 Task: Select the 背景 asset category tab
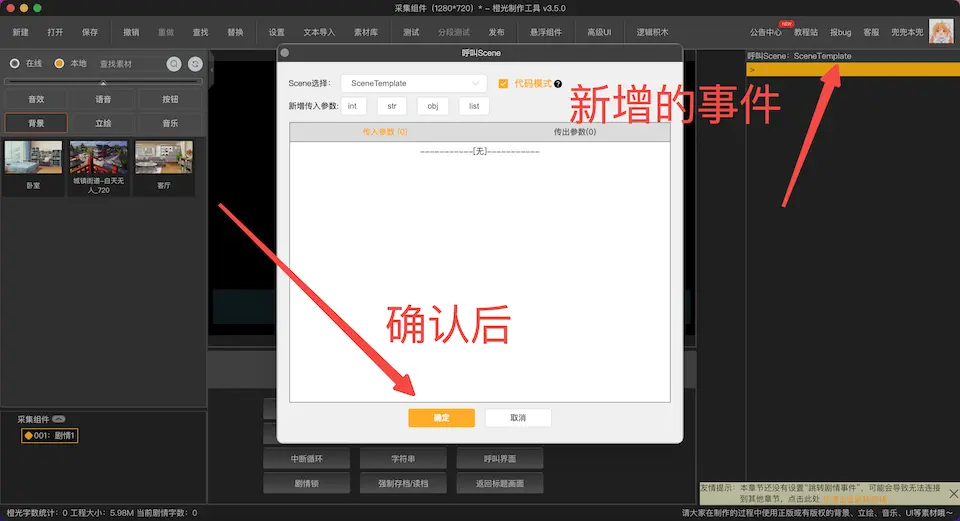[36, 123]
